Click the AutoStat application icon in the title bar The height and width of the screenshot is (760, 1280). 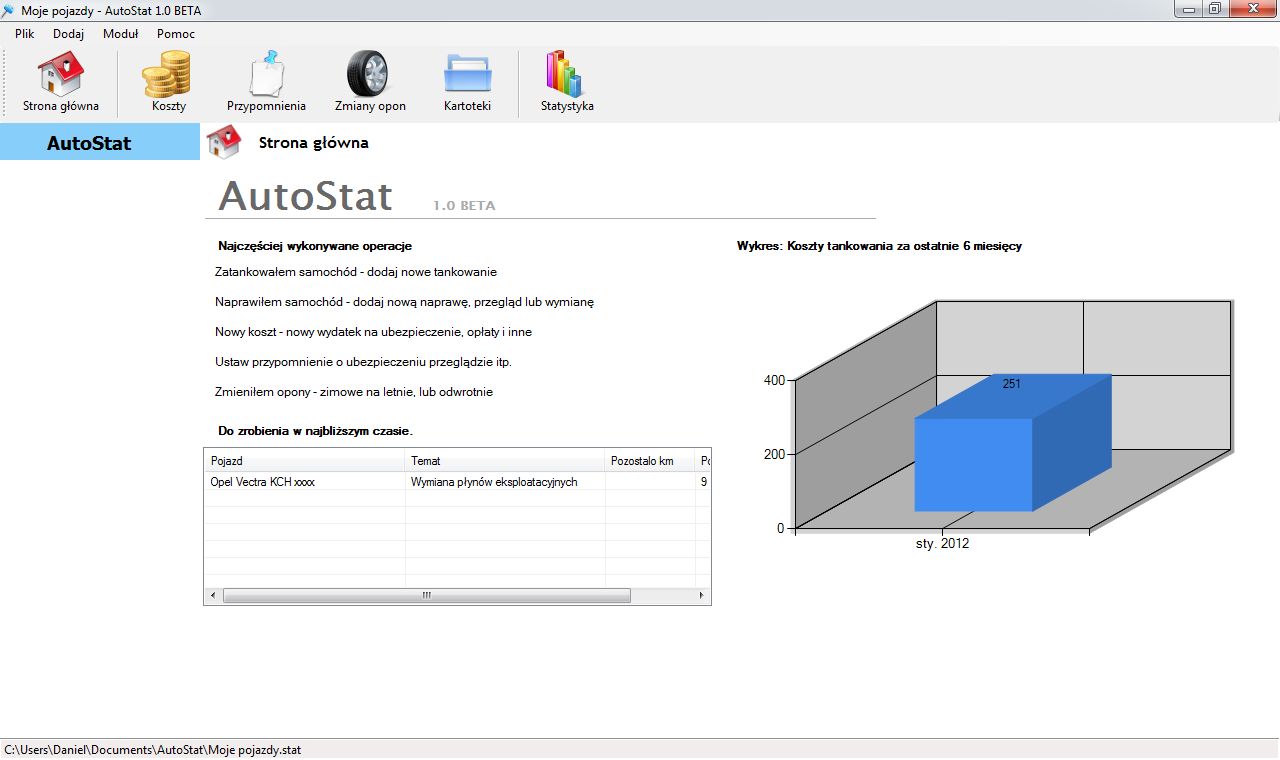coord(9,10)
